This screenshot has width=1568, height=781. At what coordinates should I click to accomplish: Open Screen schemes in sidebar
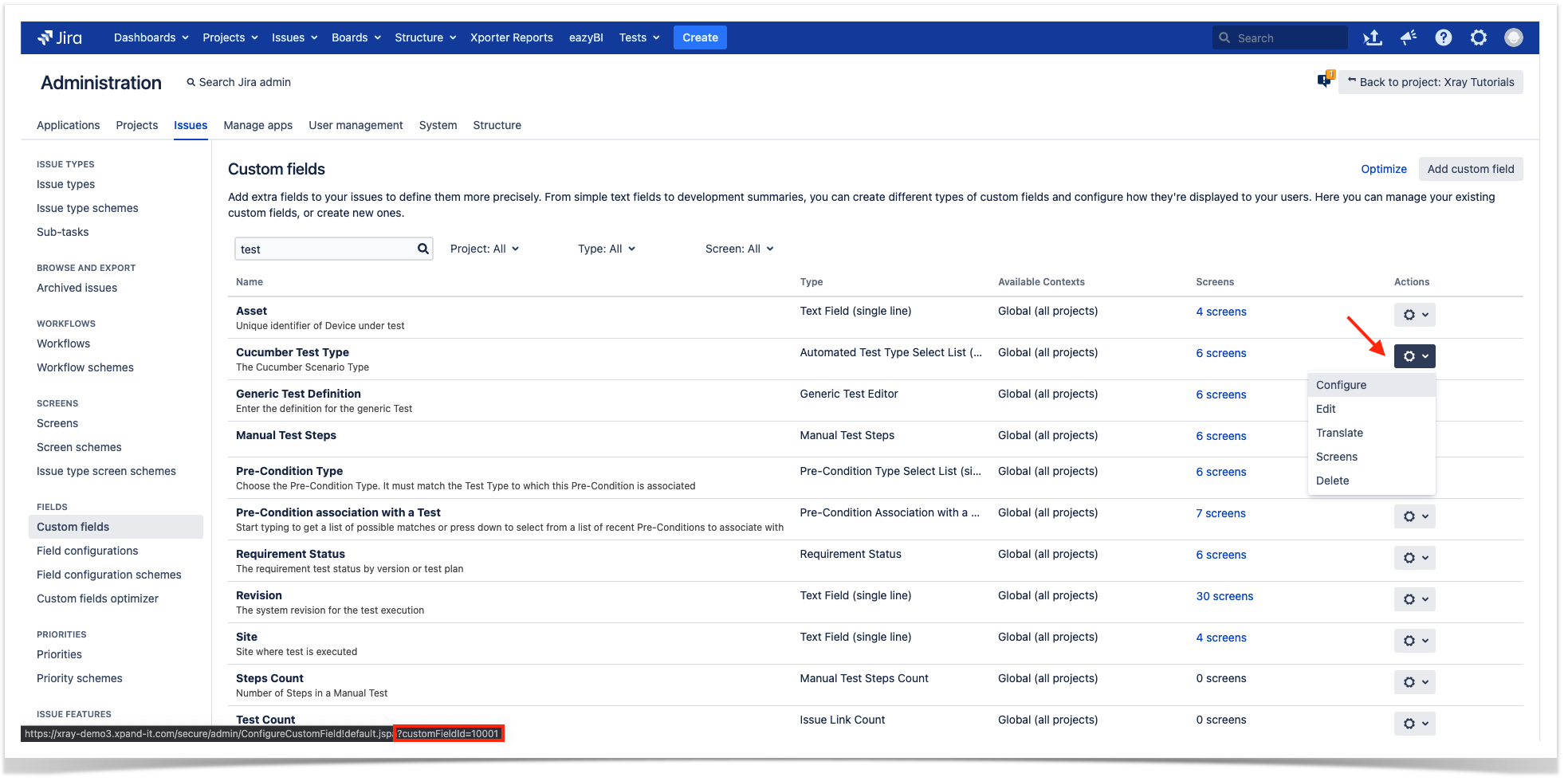pos(79,447)
